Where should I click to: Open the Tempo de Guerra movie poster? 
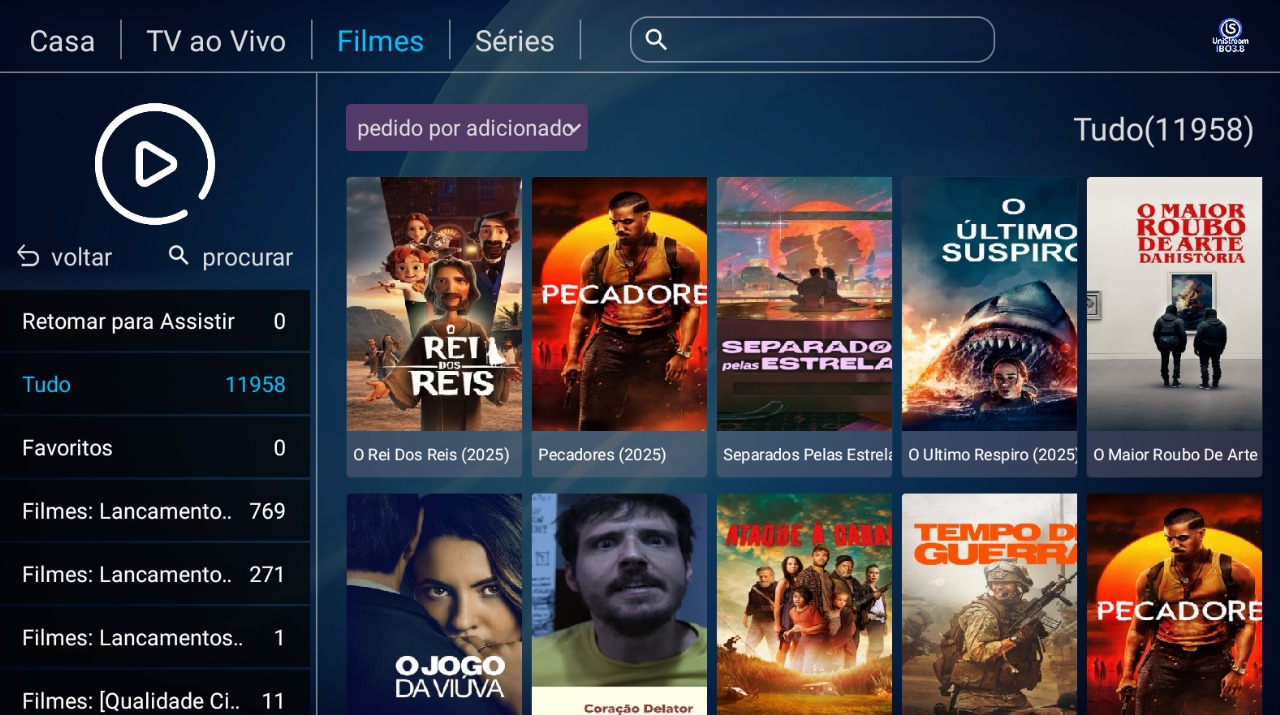(x=989, y=604)
